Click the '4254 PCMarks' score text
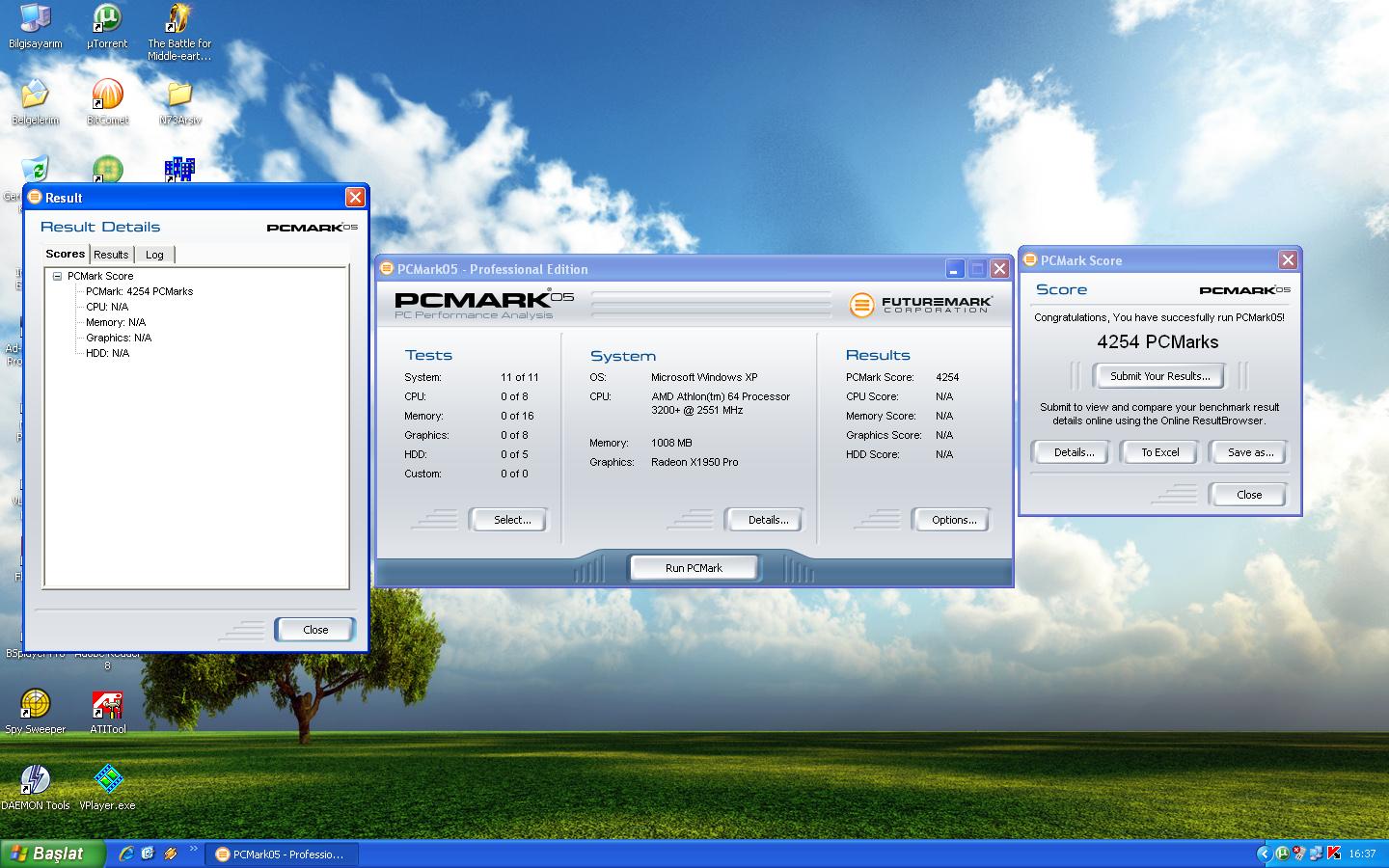 pyautogui.click(x=1157, y=342)
